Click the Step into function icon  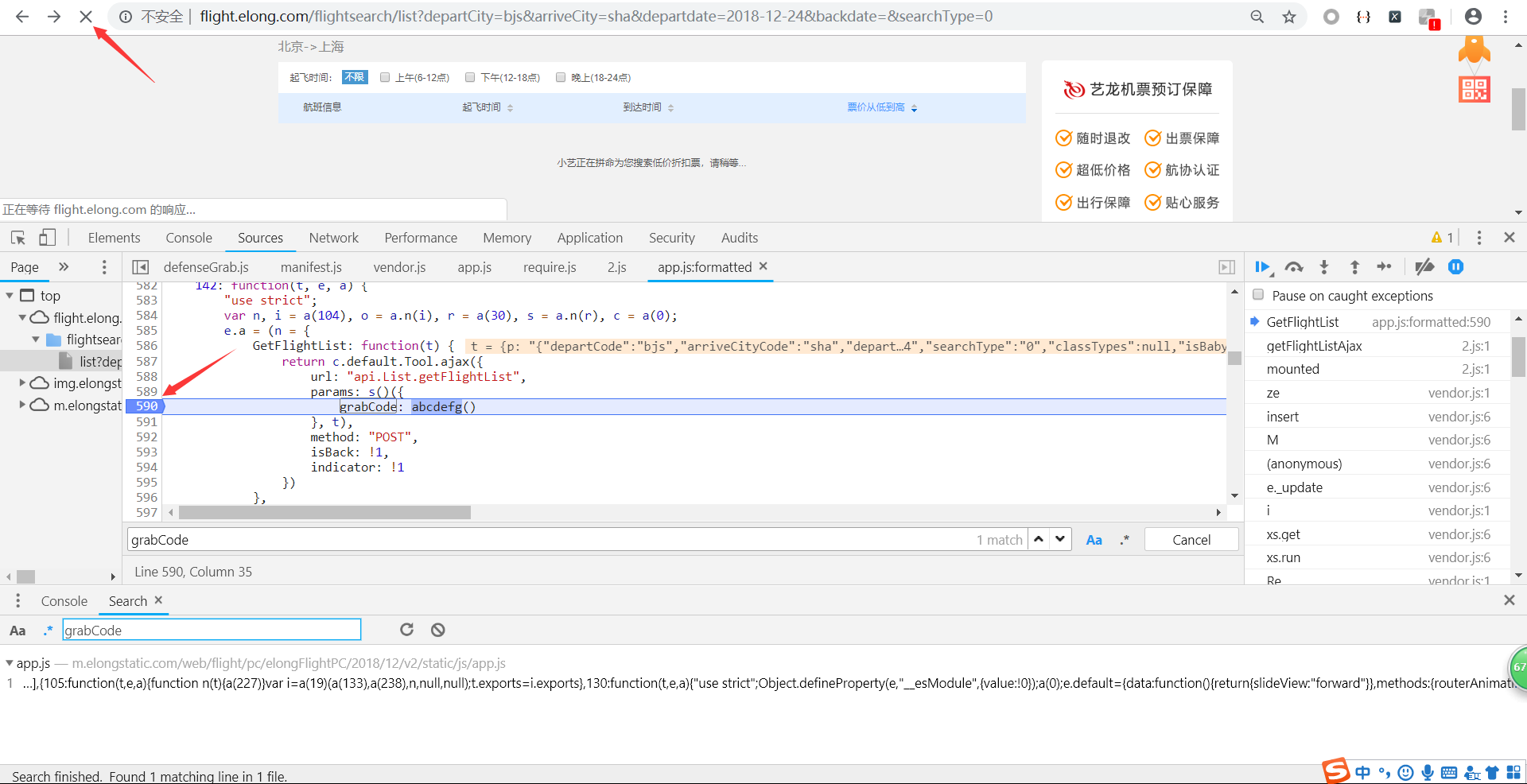[1324, 267]
